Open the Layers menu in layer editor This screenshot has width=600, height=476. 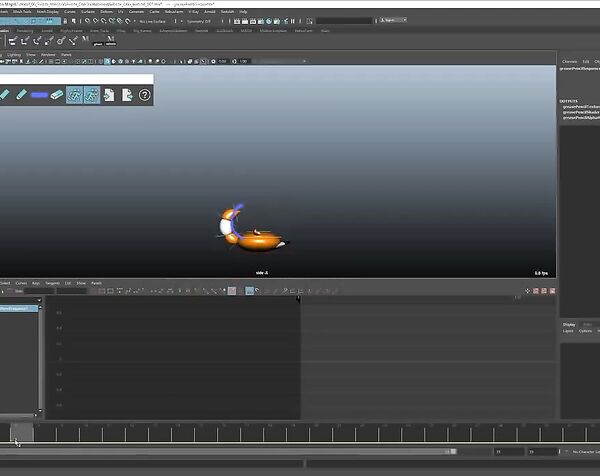568,331
